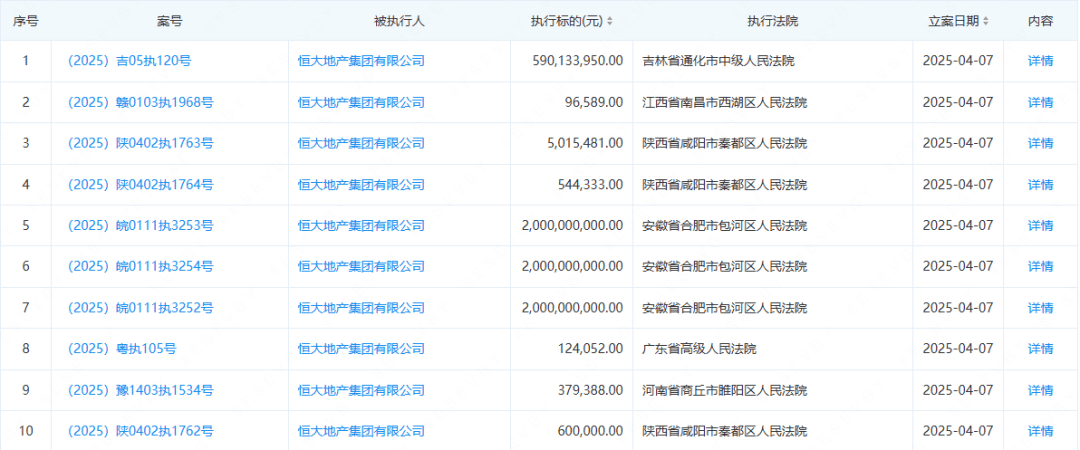Open case (2025) 陕0402执1762号
Screen dimensions: 1080x450
pos(141,431)
